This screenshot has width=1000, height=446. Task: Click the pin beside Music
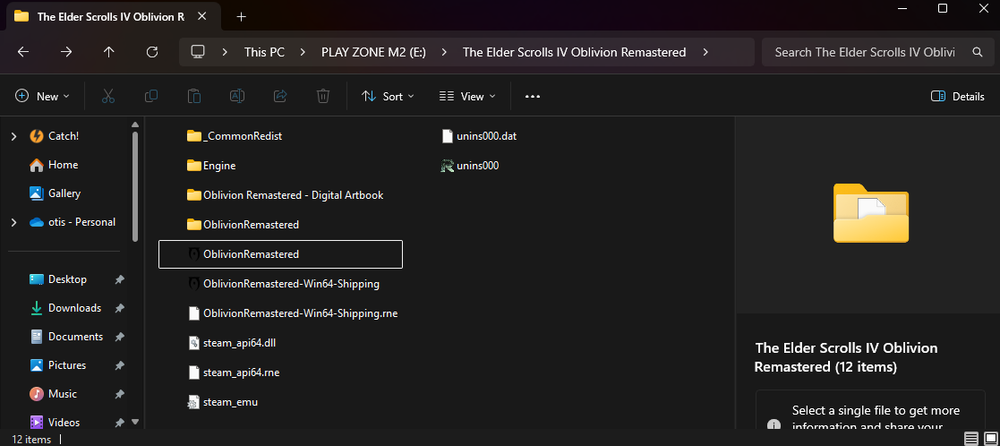tap(119, 394)
